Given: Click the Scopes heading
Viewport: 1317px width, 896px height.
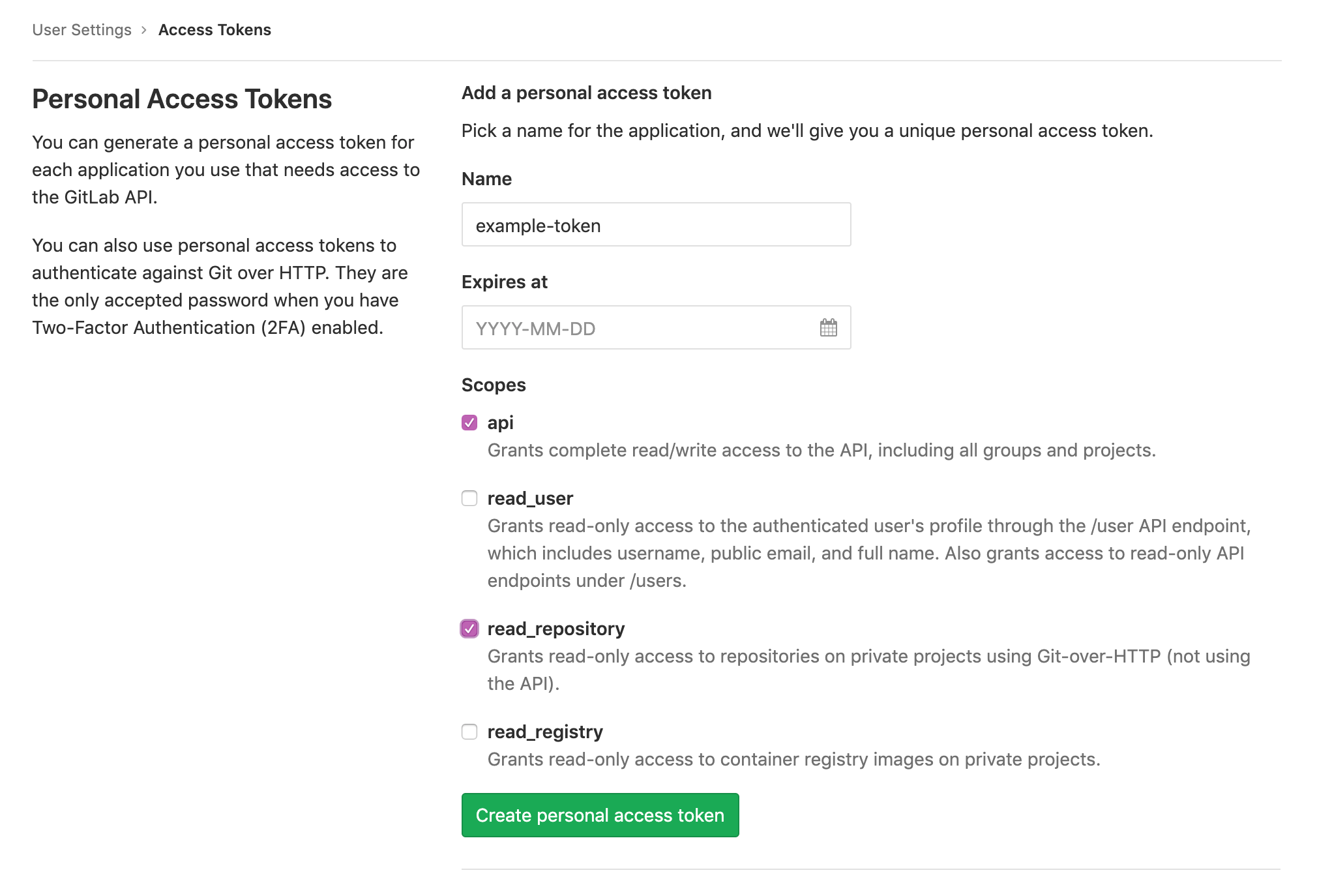Looking at the screenshot, I should click(x=494, y=385).
